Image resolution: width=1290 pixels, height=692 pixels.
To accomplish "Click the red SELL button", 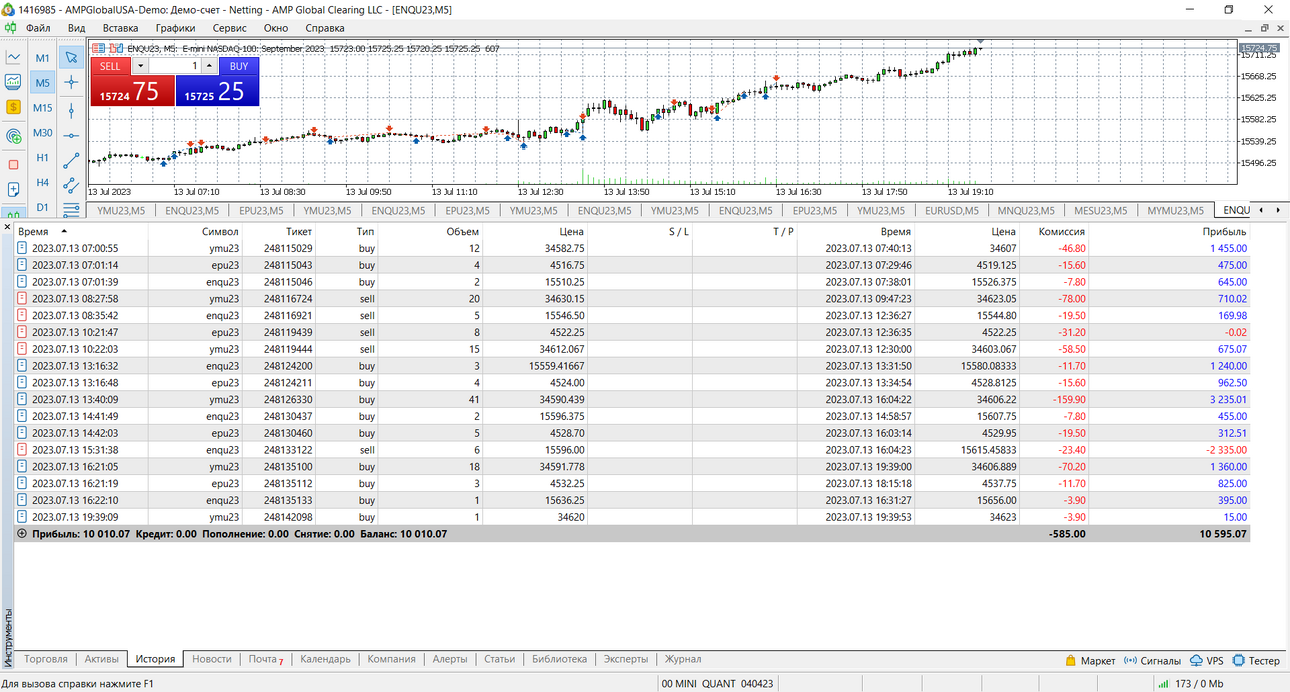I will 110,66.
